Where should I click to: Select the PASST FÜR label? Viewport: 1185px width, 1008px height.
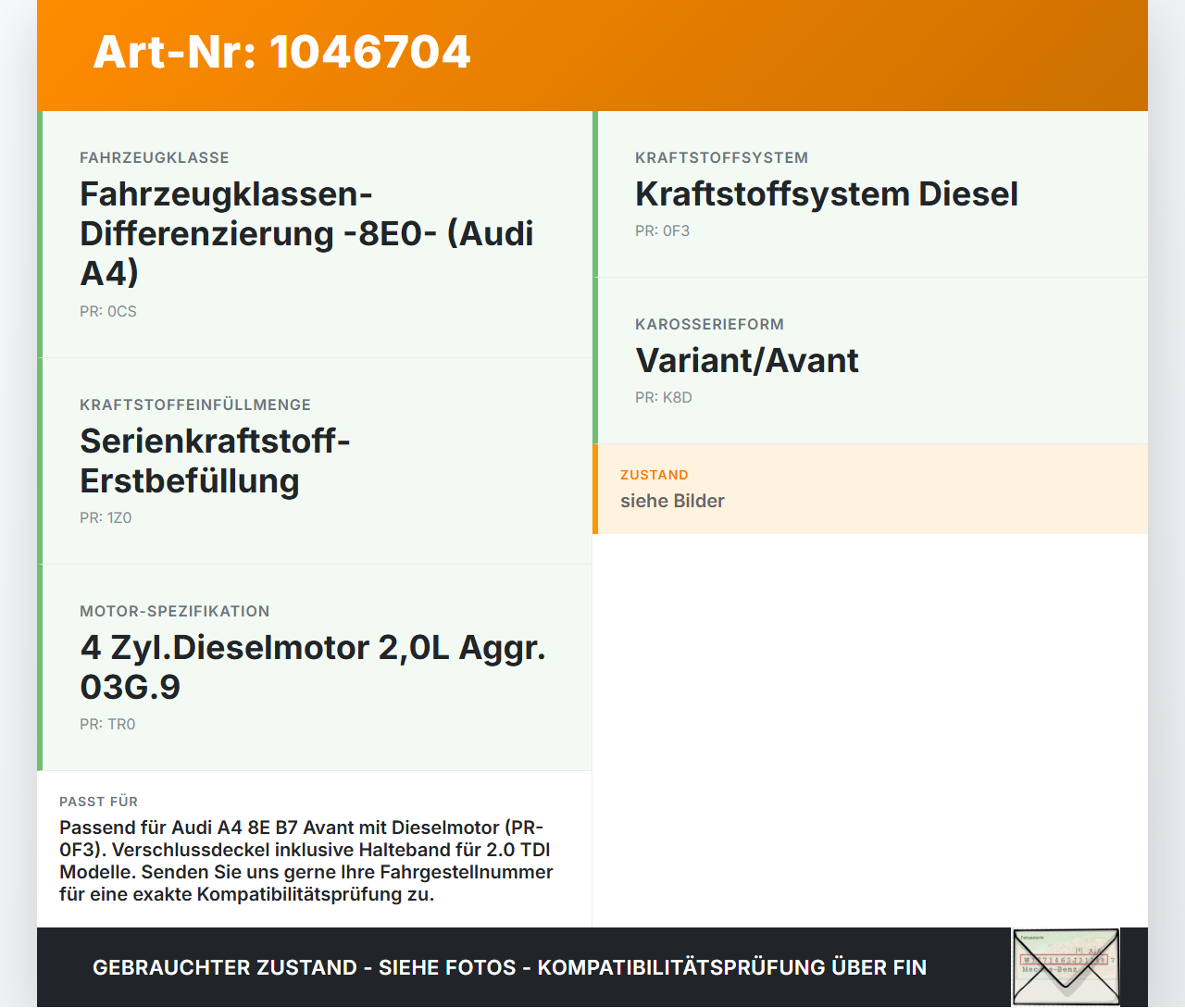point(98,802)
